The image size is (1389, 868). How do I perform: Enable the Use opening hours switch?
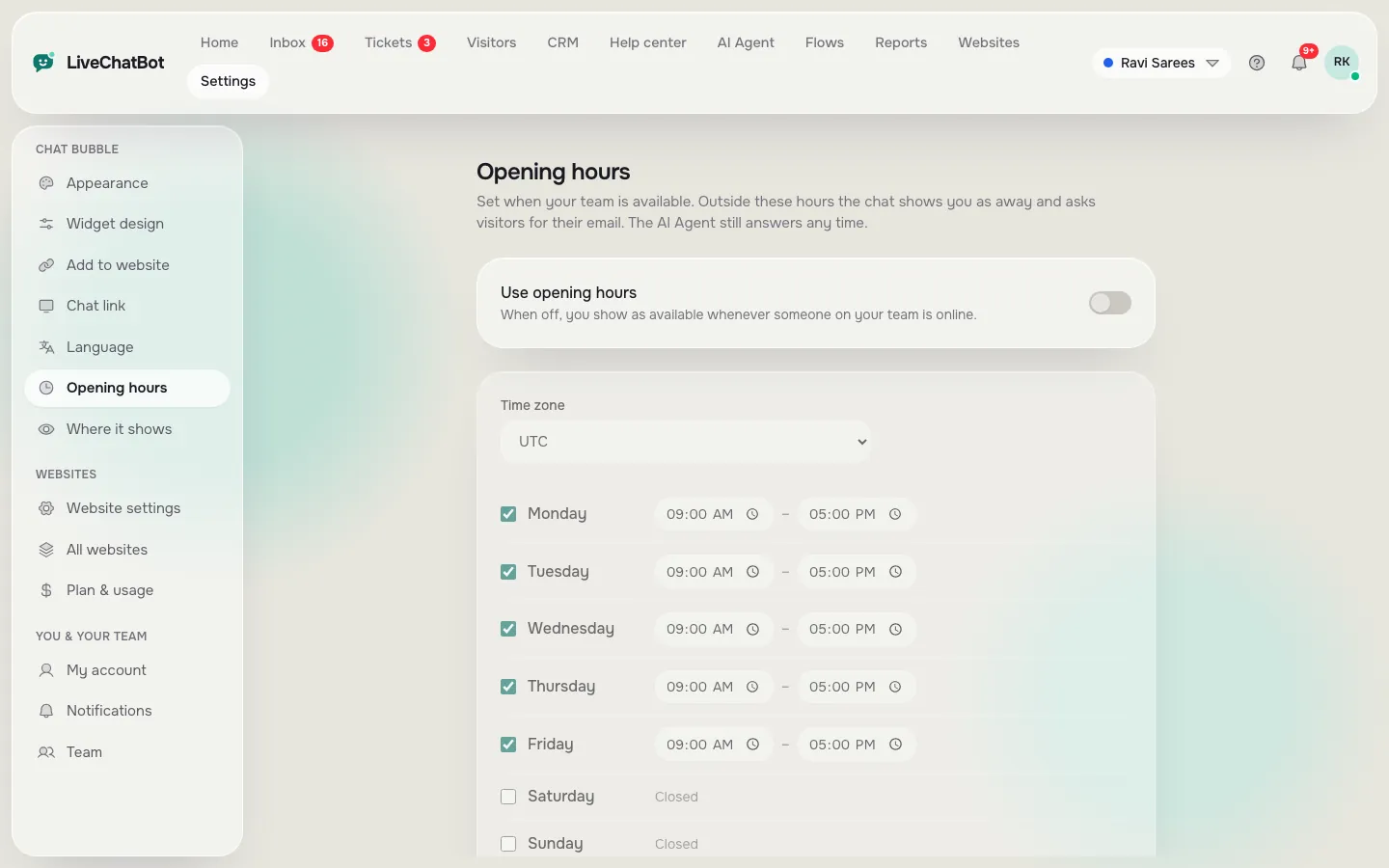[x=1110, y=303]
